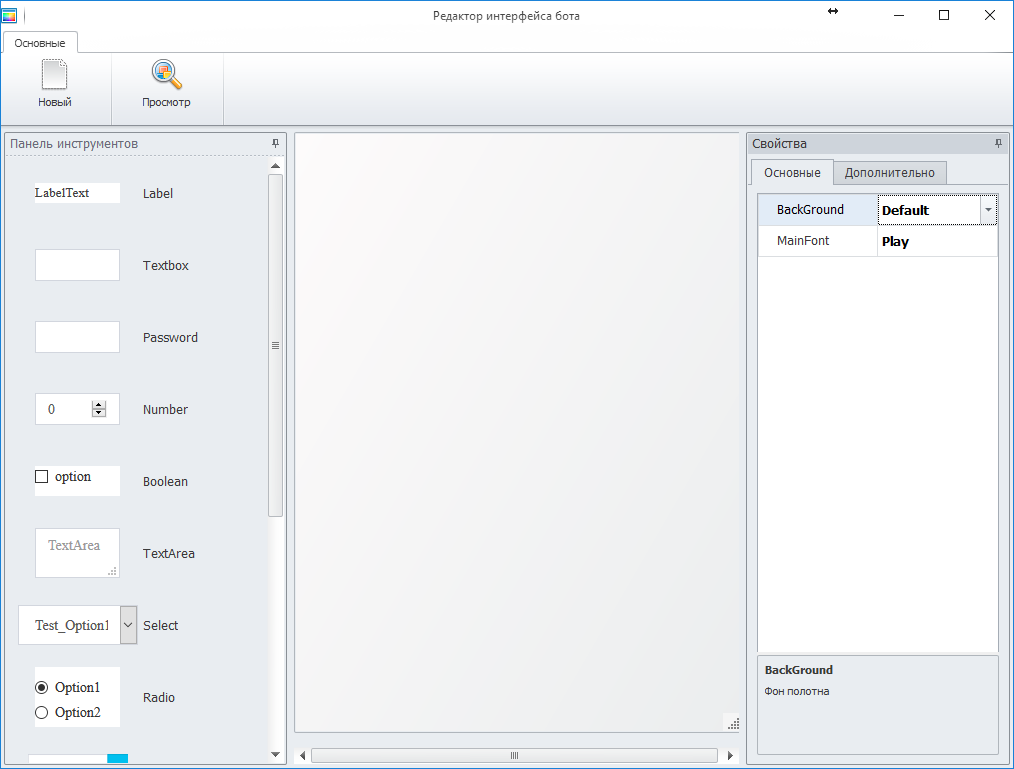Pin the Свойства panel

pos(998,144)
